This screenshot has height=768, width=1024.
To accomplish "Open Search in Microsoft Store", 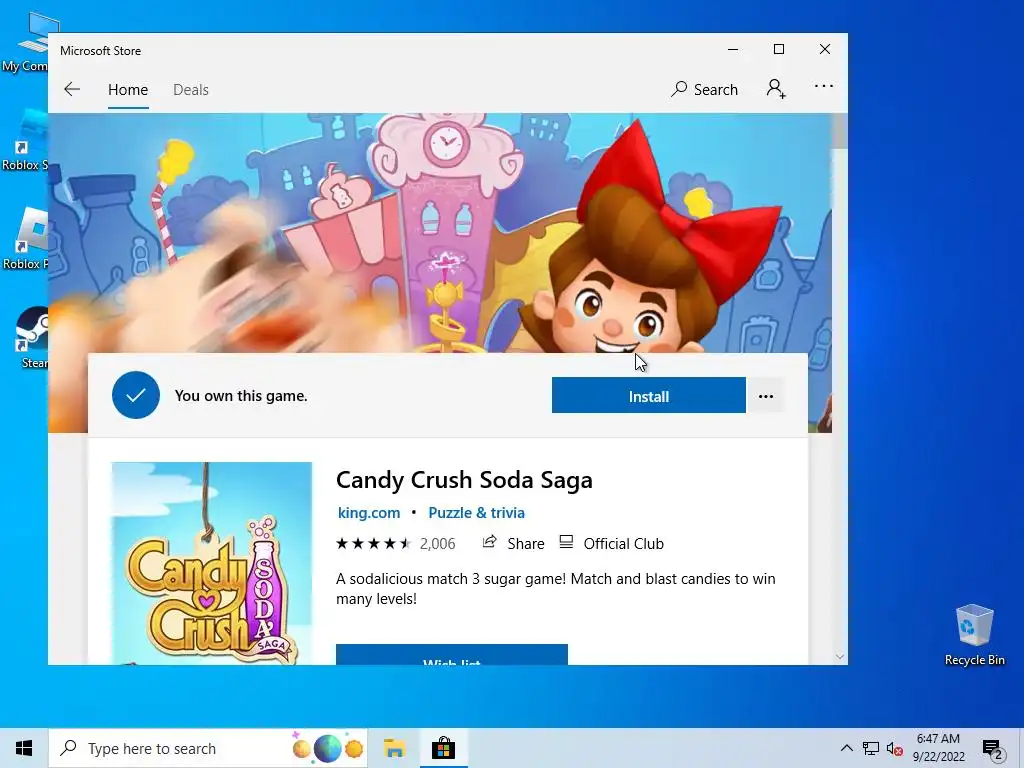I will [704, 89].
